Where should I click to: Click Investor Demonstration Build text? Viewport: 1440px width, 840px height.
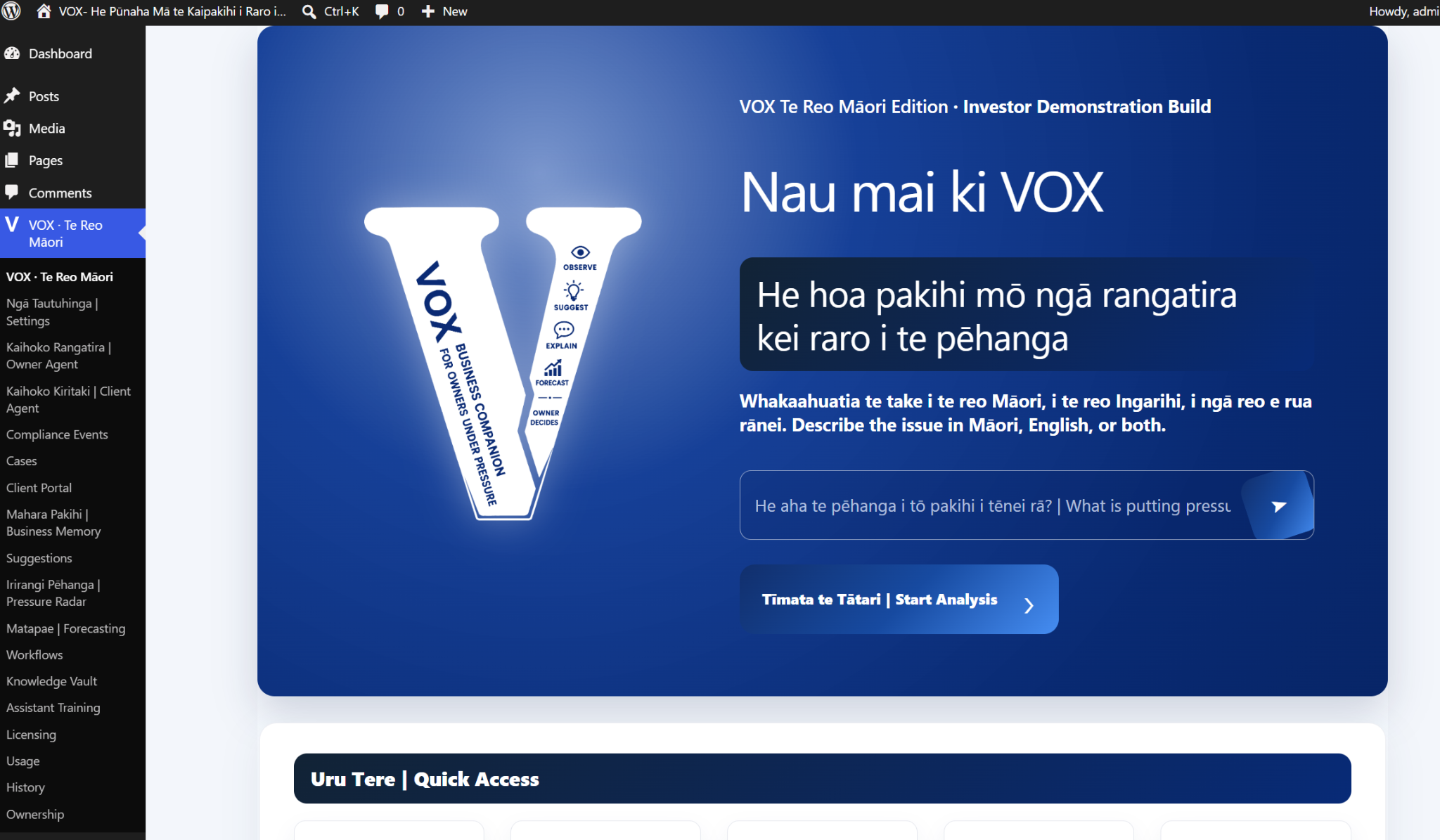(x=1086, y=106)
